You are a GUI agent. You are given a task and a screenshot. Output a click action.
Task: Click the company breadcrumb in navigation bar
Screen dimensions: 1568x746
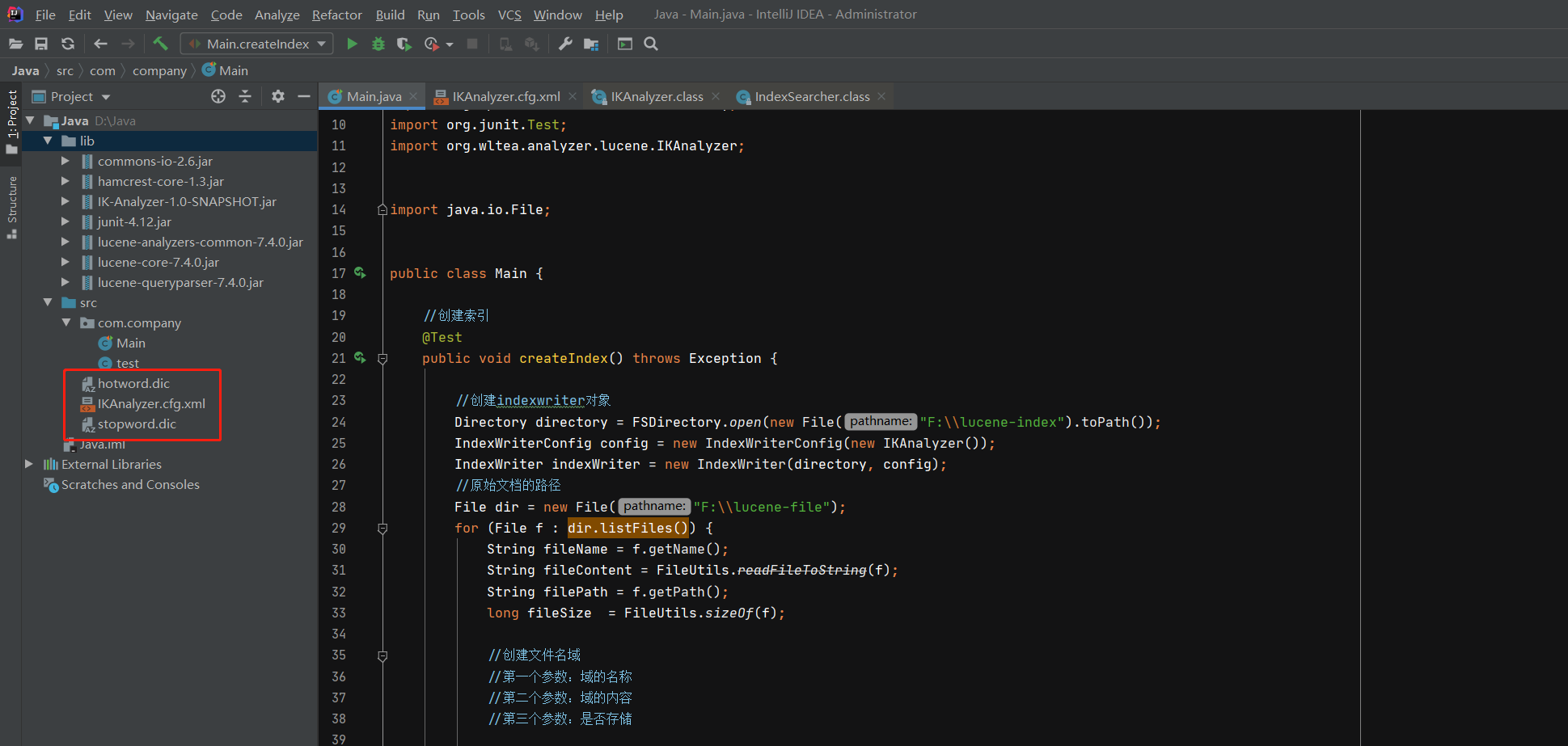pyautogui.click(x=159, y=70)
